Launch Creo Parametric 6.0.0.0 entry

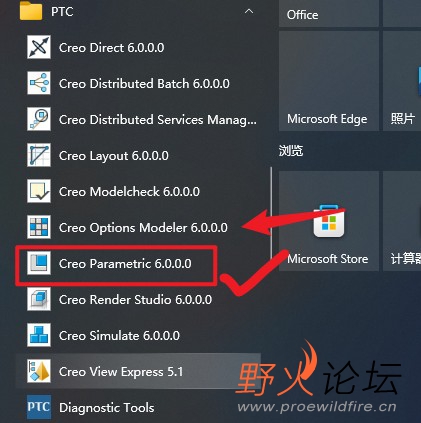point(138,263)
